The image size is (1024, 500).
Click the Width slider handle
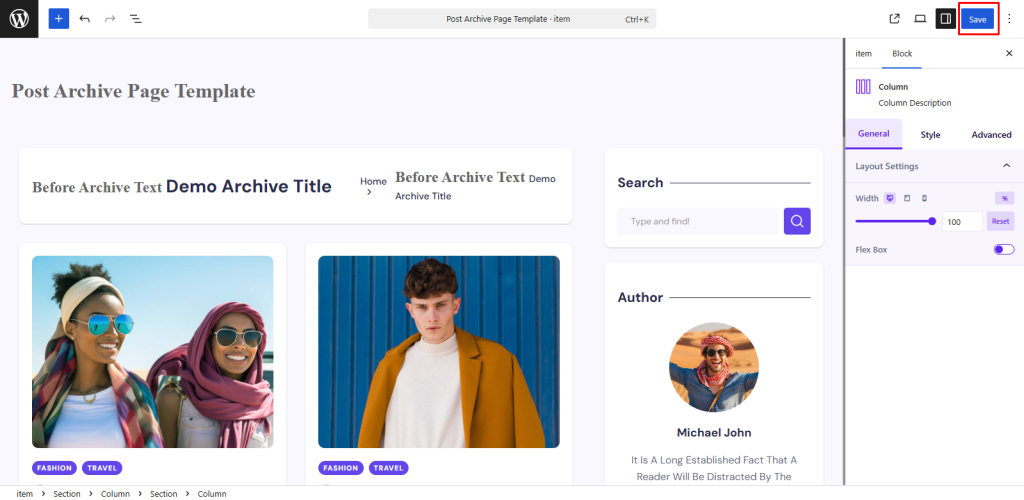click(x=932, y=221)
